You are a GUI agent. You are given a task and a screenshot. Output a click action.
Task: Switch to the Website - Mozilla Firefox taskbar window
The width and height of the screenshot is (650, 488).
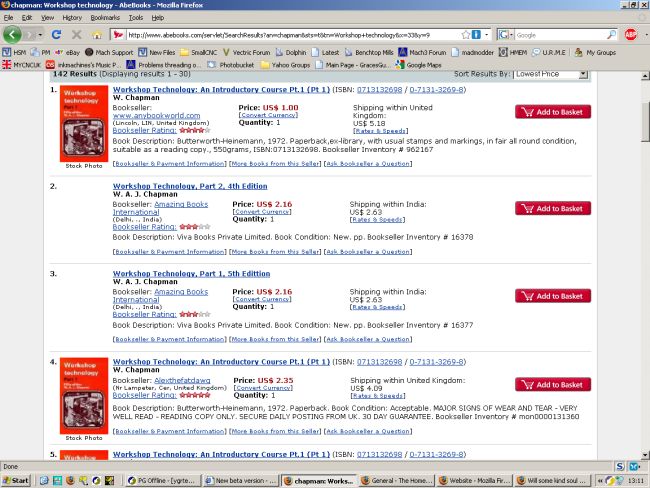pyautogui.click(x=475, y=481)
